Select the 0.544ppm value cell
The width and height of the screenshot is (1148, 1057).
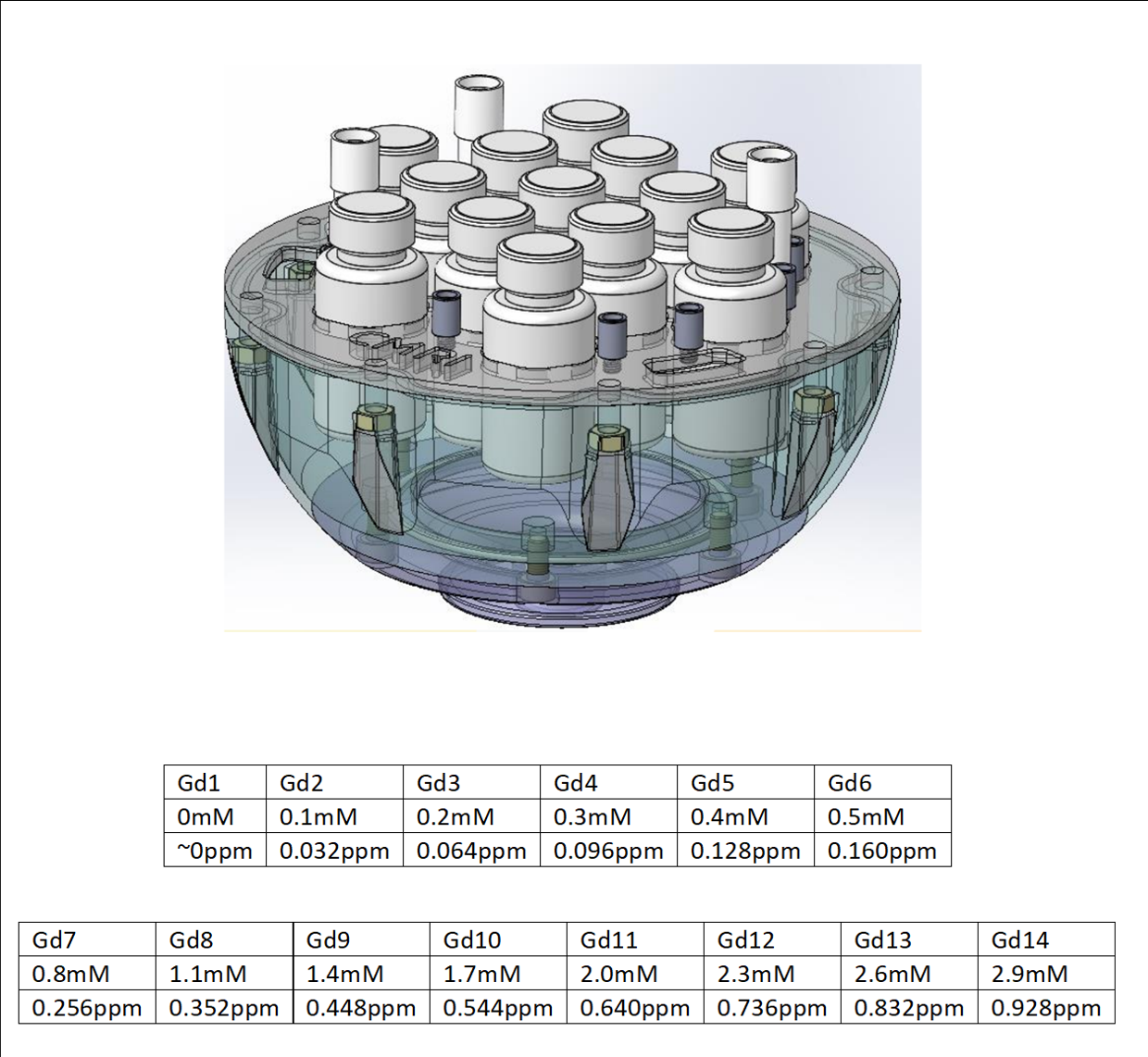tap(498, 1008)
